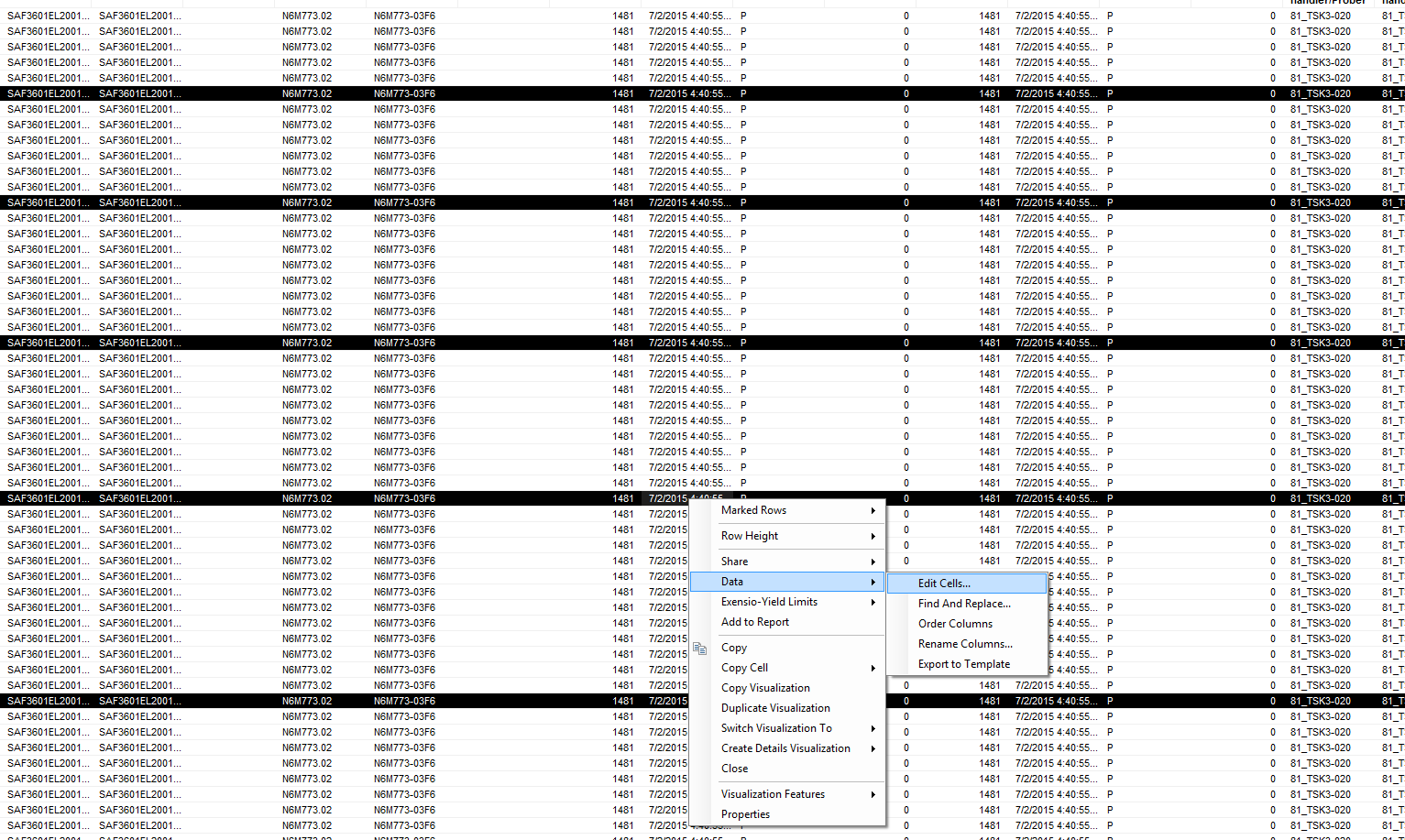Choose Export to Template
The image size is (1405, 840).
tap(964, 664)
